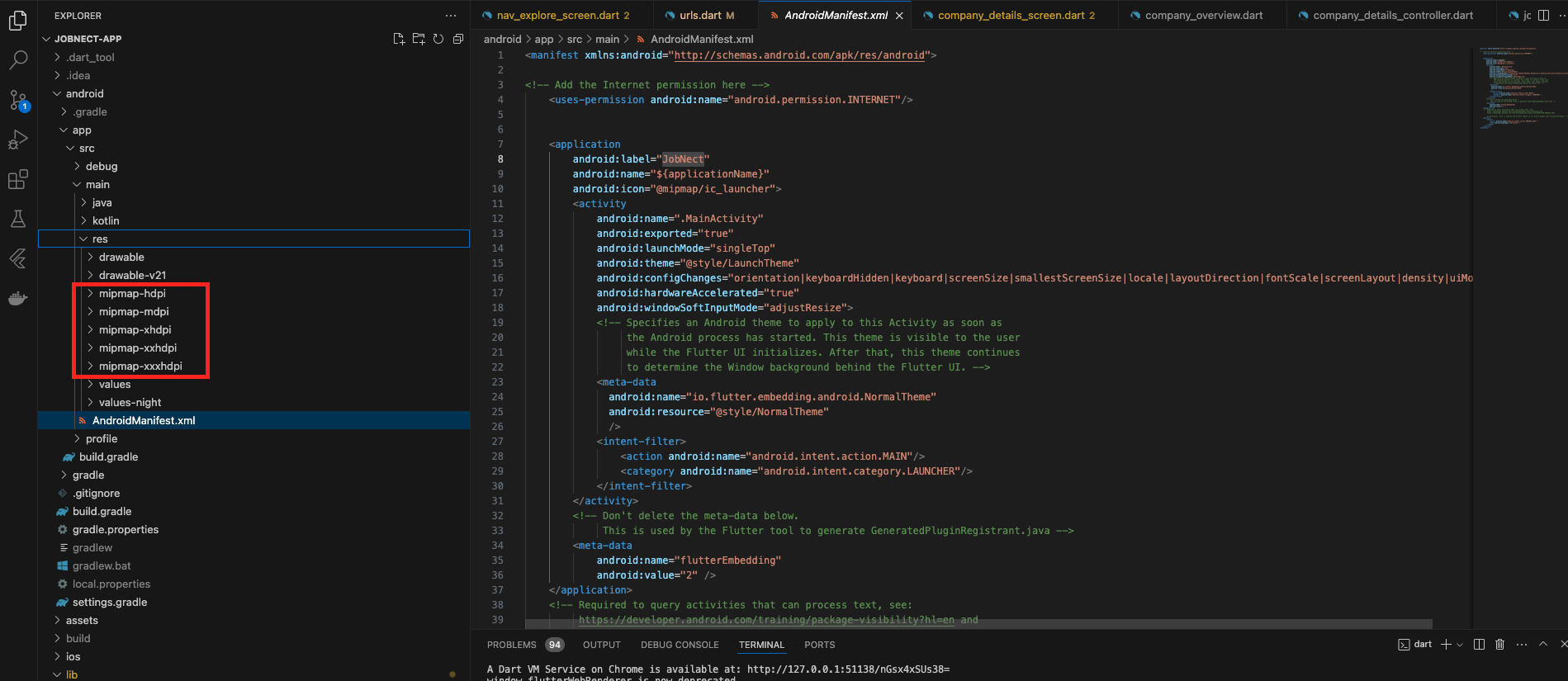This screenshot has width=1568, height=681.
Task: Open the Extensions view
Action: point(18,179)
